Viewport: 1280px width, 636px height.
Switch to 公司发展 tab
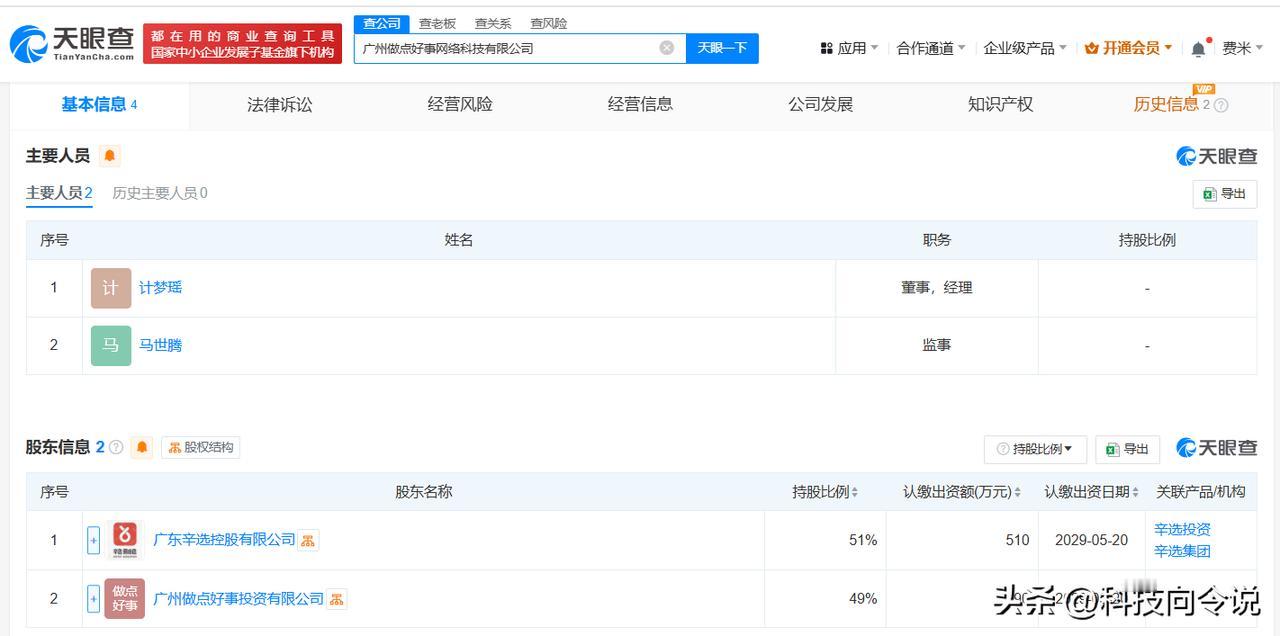pyautogui.click(x=820, y=104)
